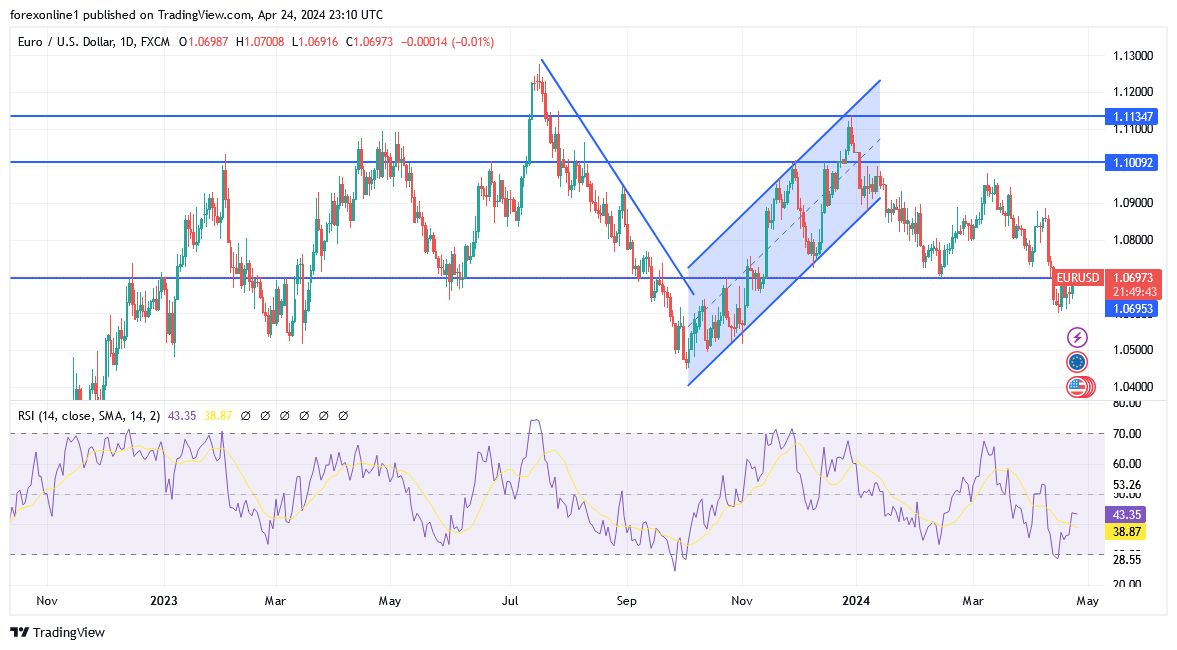The height and width of the screenshot is (650, 1177).
Task: Click the blue 1.11347 price level label
Action: click(1131, 116)
